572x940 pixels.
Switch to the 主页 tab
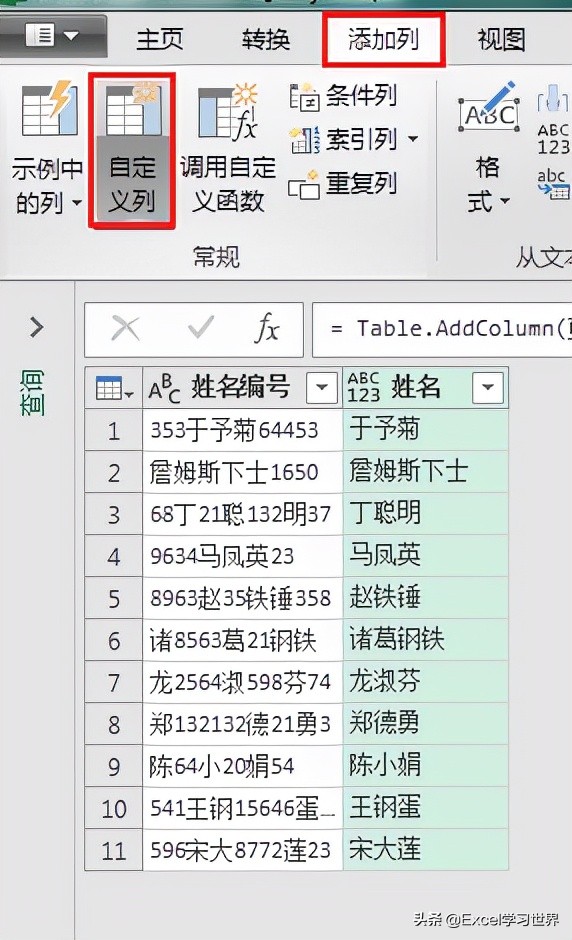[159, 40]
